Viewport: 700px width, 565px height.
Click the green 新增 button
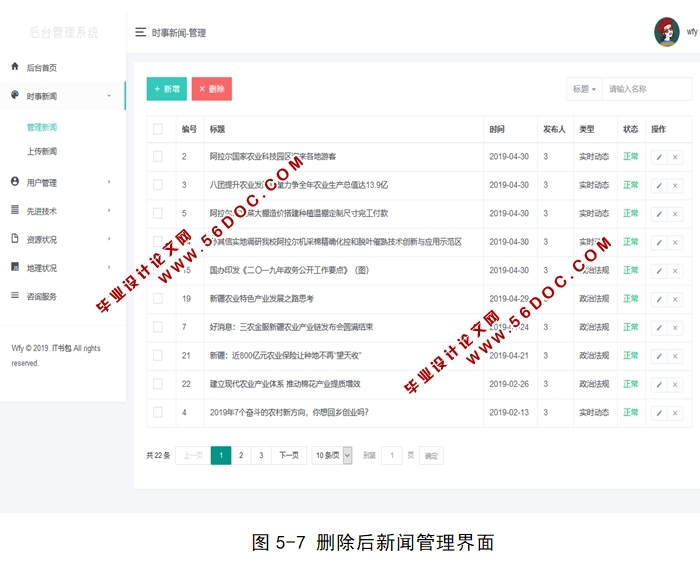click(166, 89)
